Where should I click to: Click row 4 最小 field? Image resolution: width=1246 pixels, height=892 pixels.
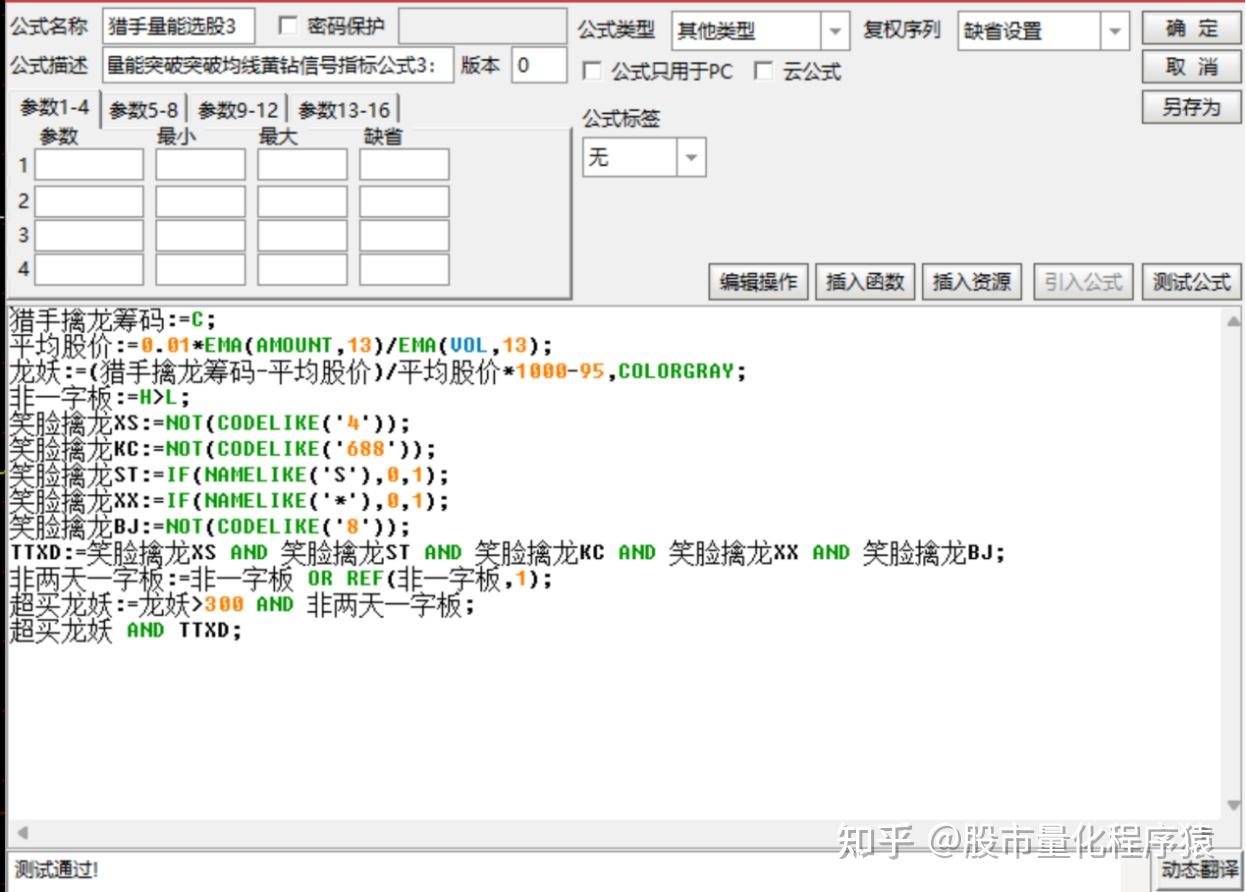click(200, 270)
